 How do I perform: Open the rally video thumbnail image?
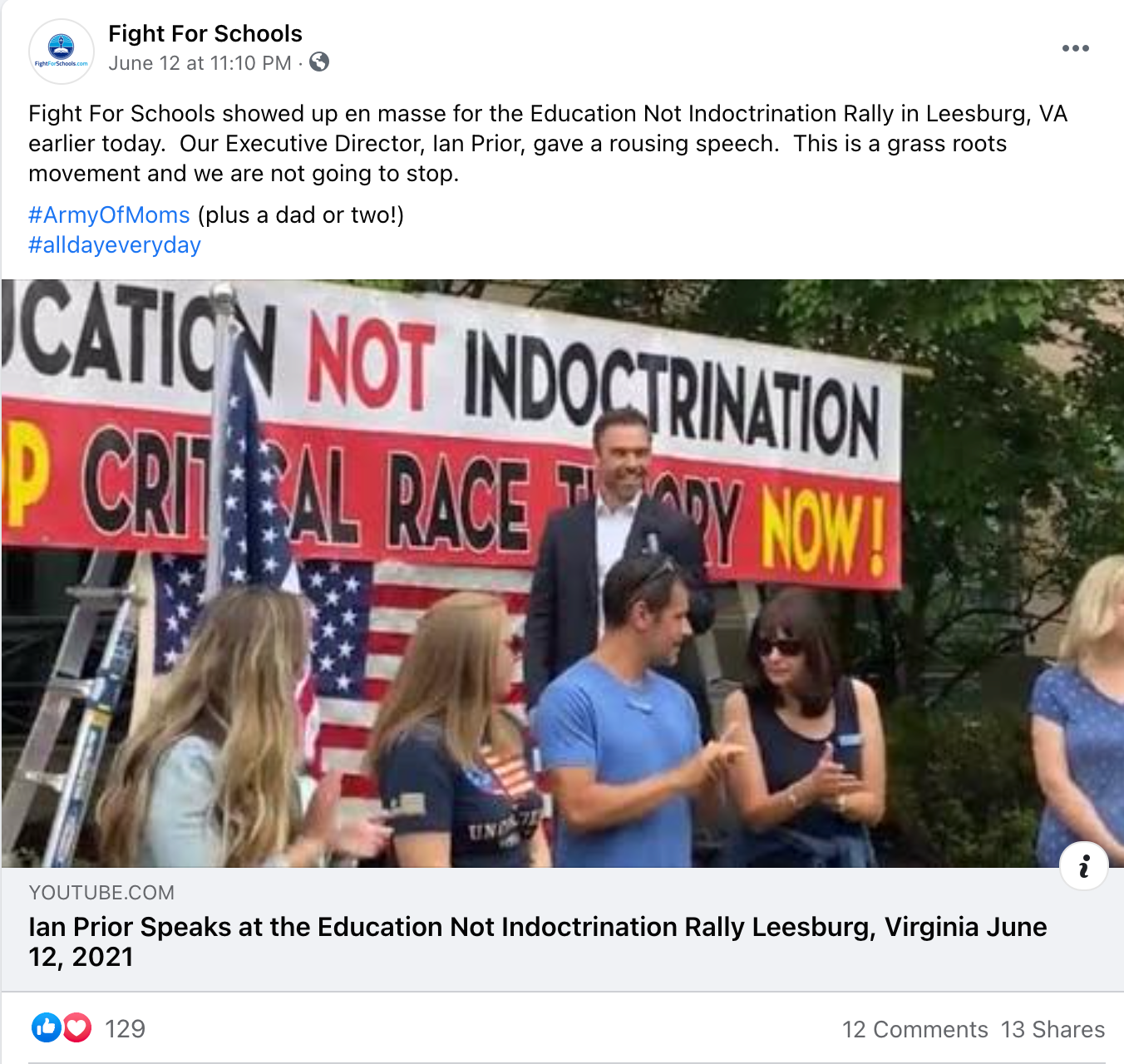coord(563,574)
